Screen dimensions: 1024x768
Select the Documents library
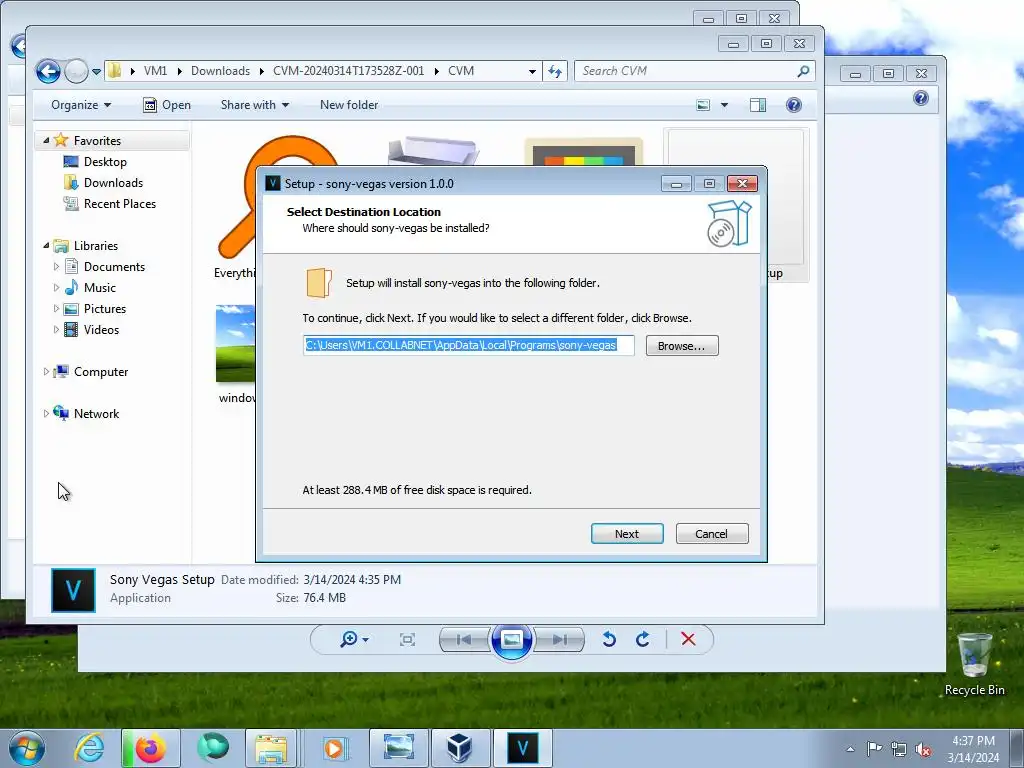[x=114, y=266]
